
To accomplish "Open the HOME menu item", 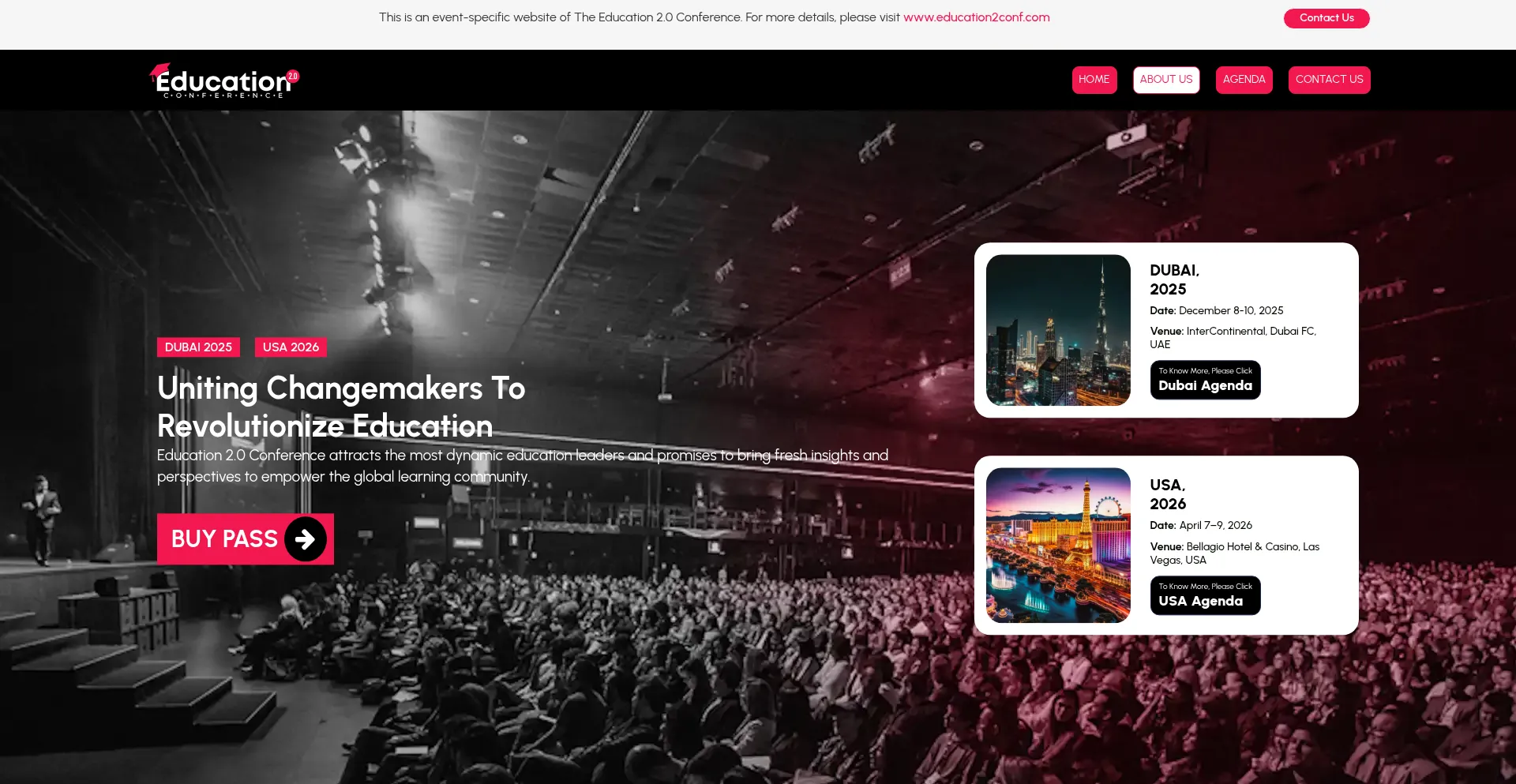I will 1094,80.
